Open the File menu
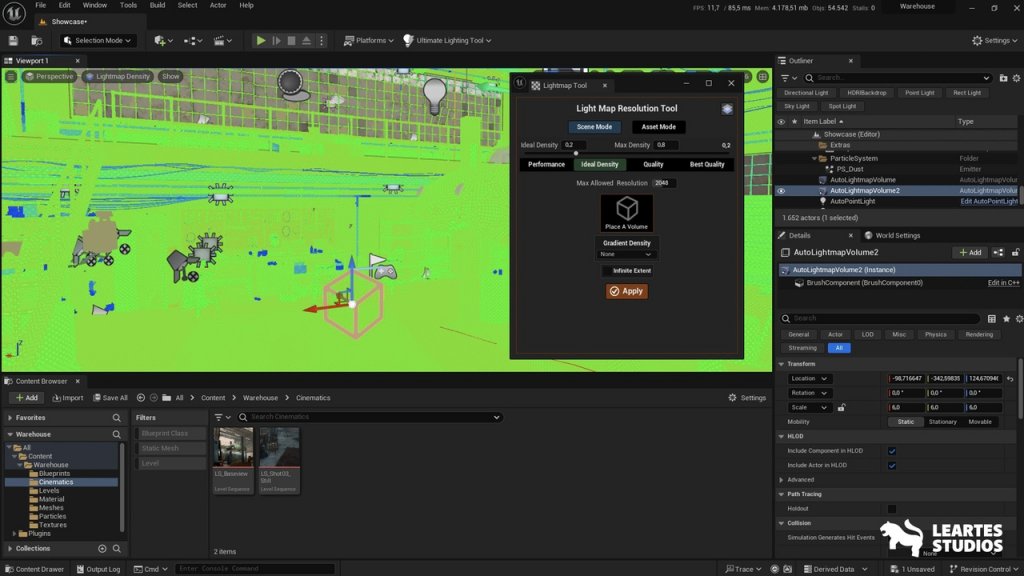The width and height of the screenshot is (1024, 576). (40, 5)
